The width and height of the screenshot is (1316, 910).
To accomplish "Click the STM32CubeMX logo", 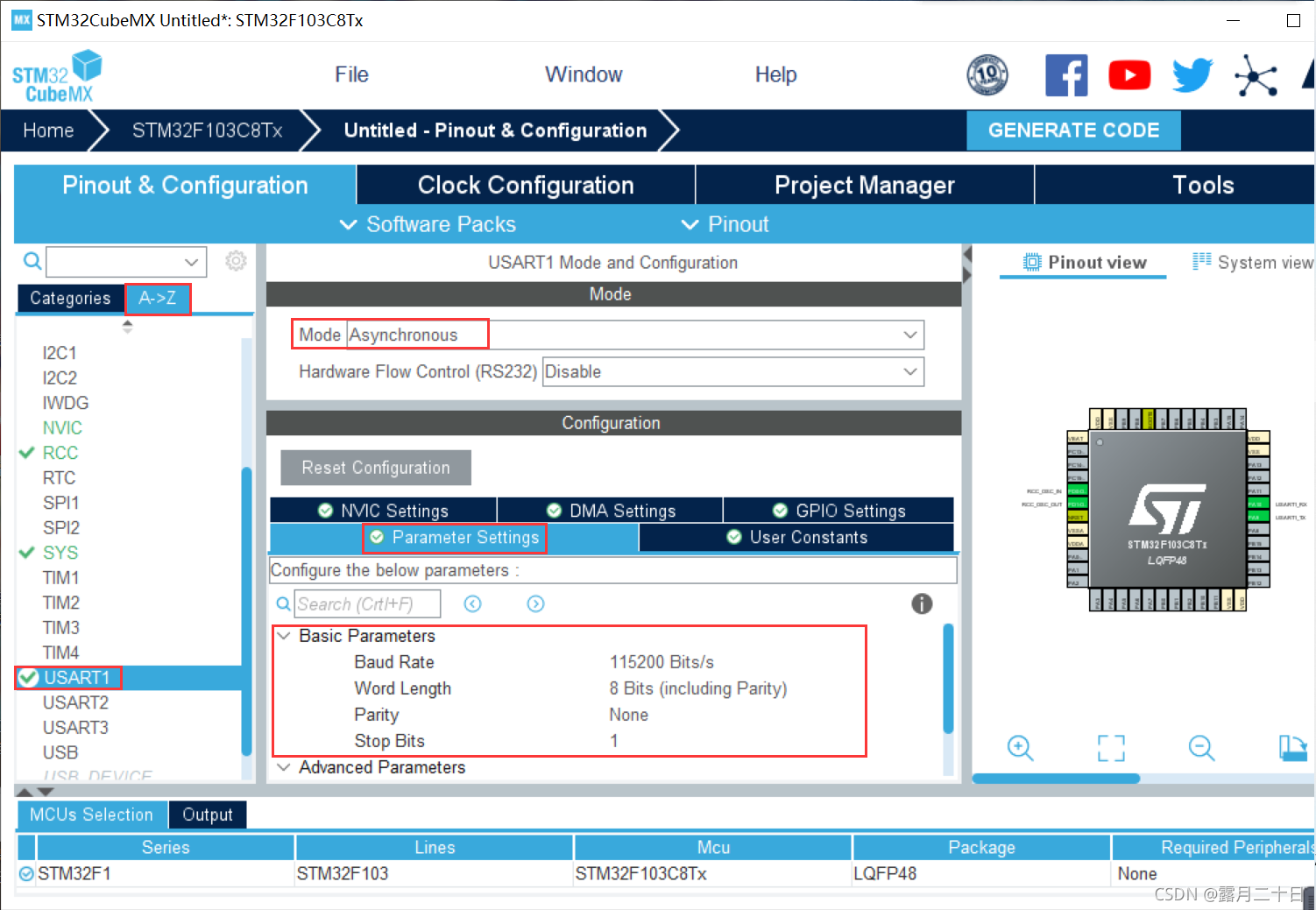I will point(57,76).
